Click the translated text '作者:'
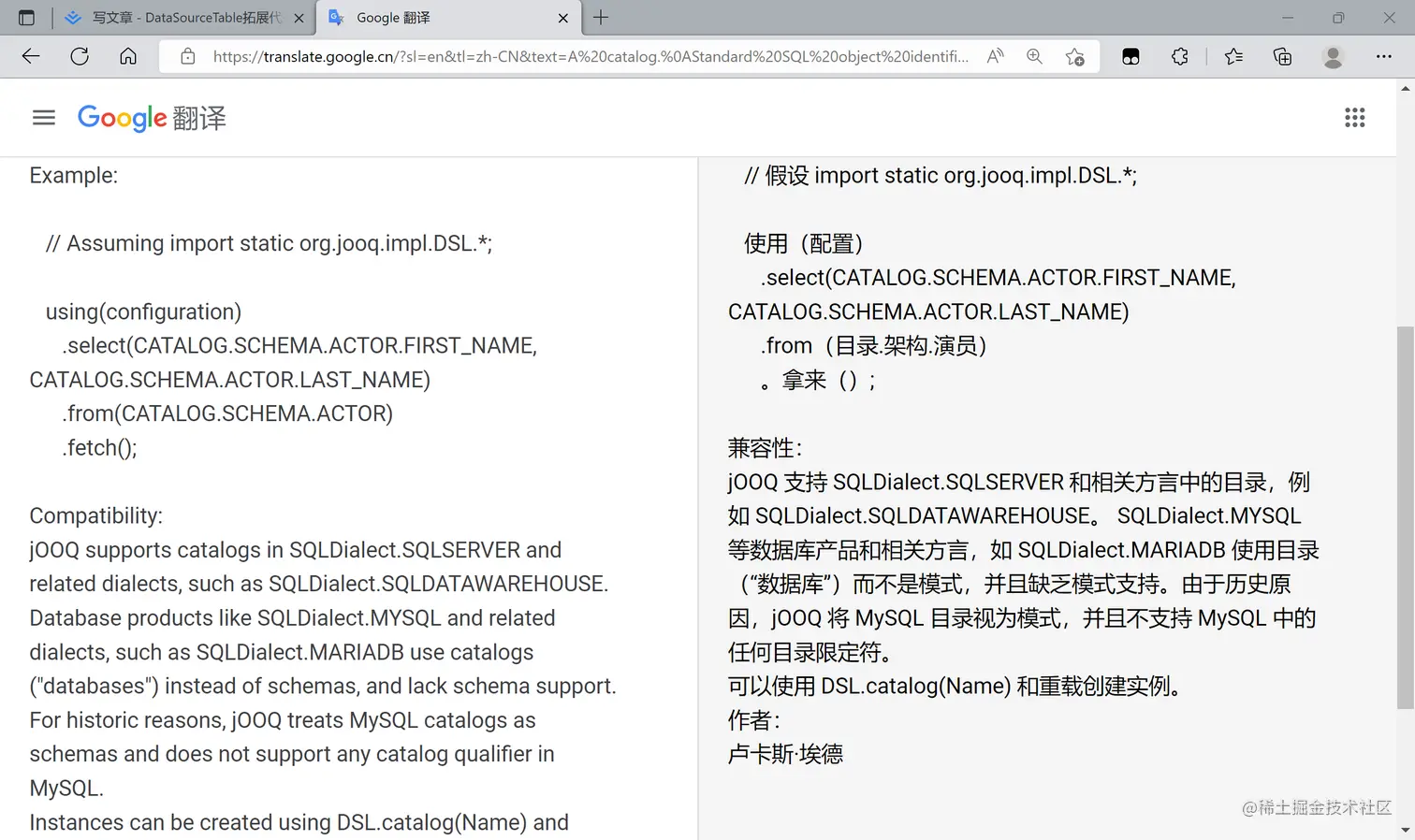The image size is (1415, 840). 753,720
